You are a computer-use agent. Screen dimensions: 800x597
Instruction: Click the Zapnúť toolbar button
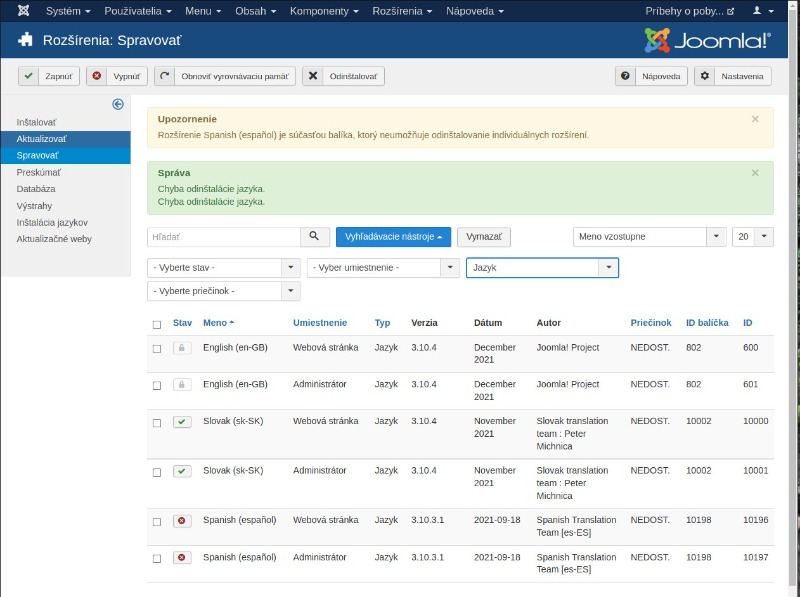pyautogui.click(x=49, y=76)
